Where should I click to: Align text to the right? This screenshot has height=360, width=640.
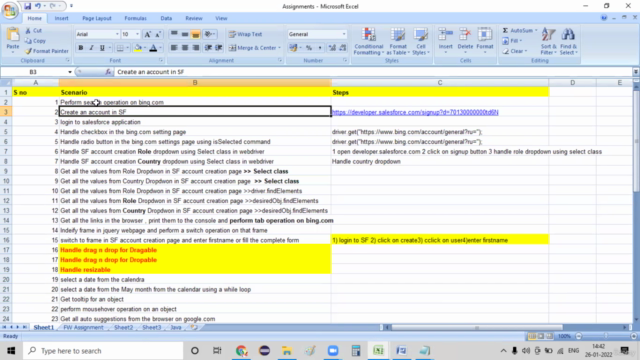[196, 48]
